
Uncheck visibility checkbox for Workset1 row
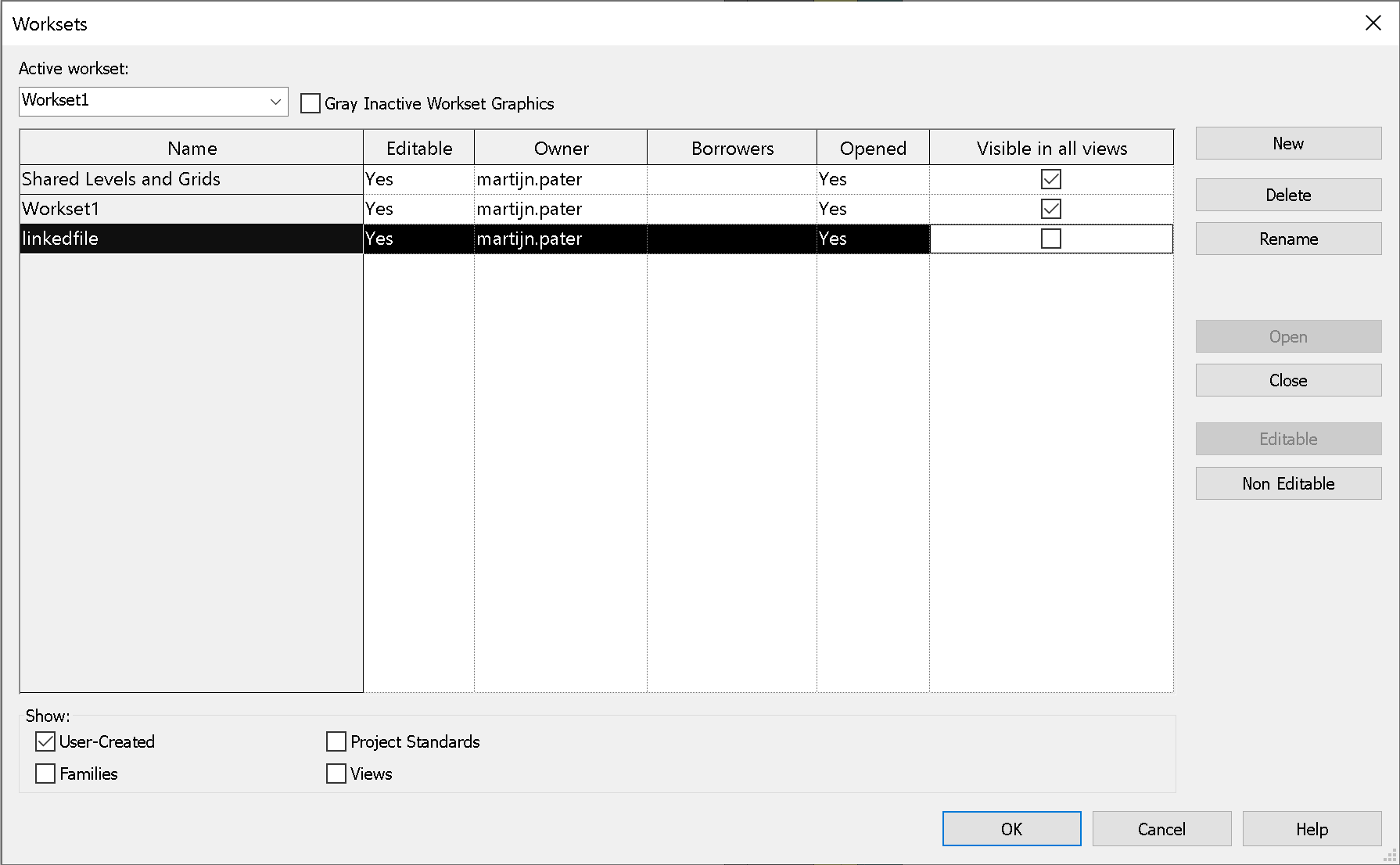1051,209
